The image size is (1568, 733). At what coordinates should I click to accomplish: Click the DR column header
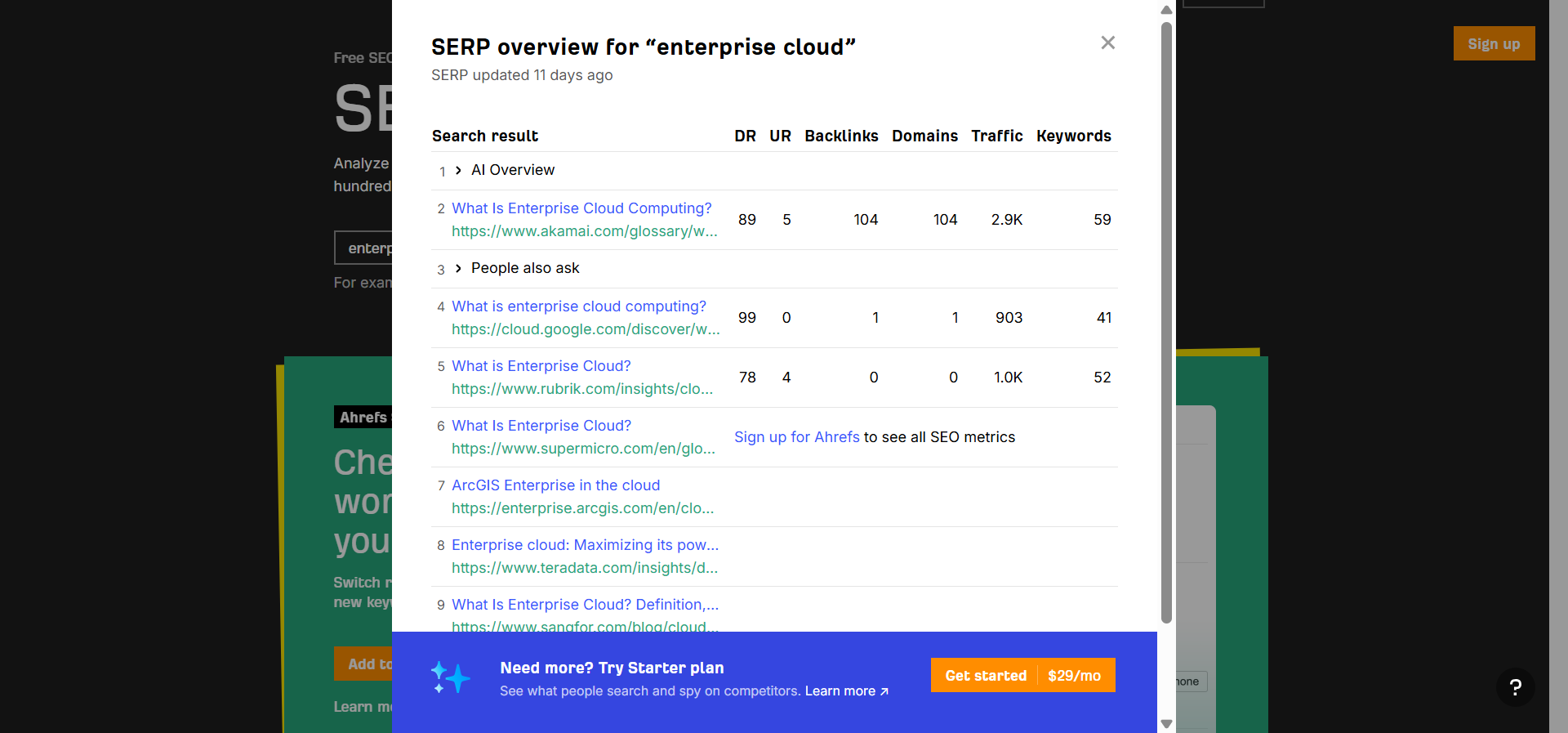click(x=745, y=136)
